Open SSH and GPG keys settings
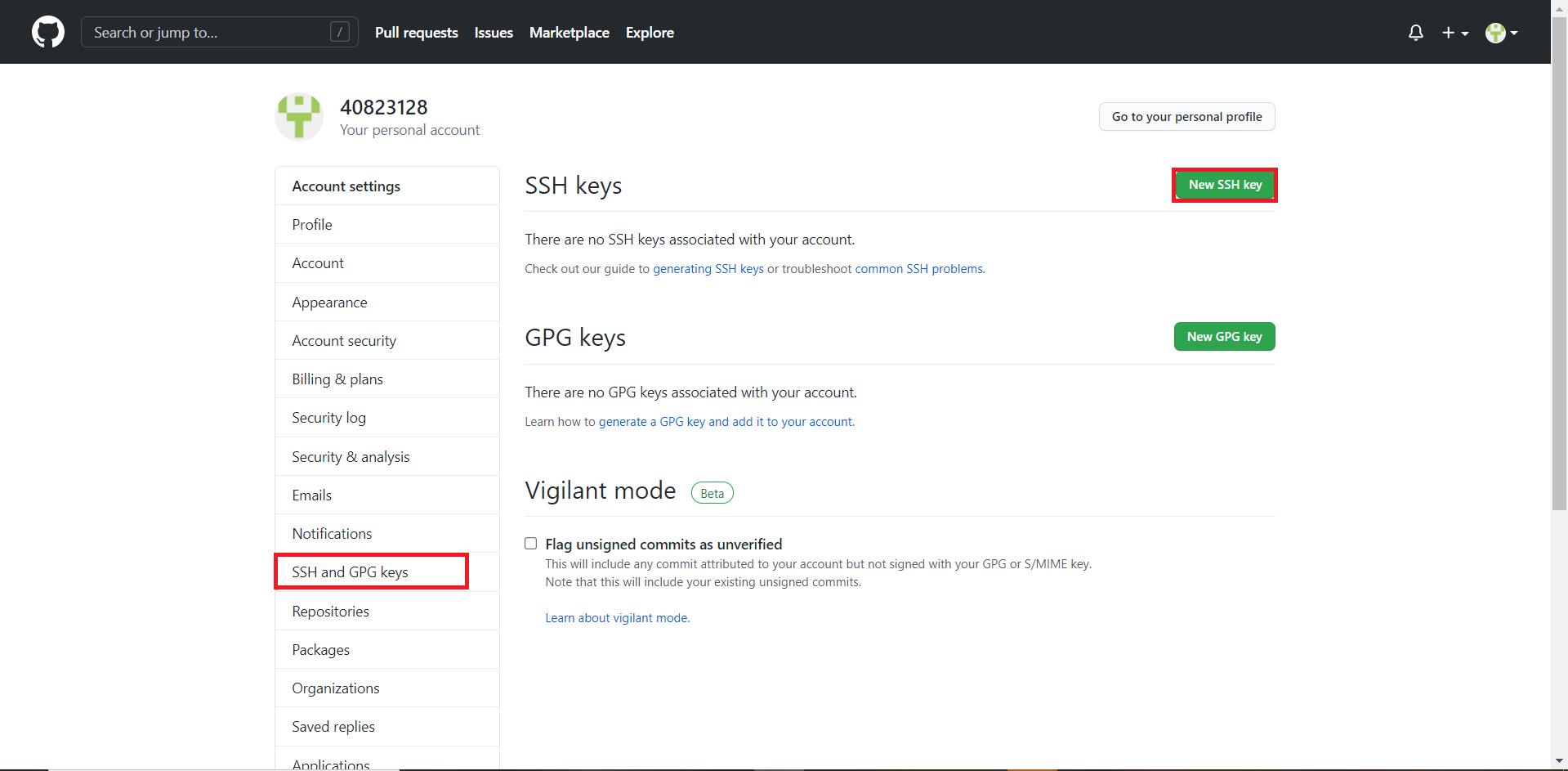Image resolution: width=1568 pixels, height=771 pixels. pos(350,572)
